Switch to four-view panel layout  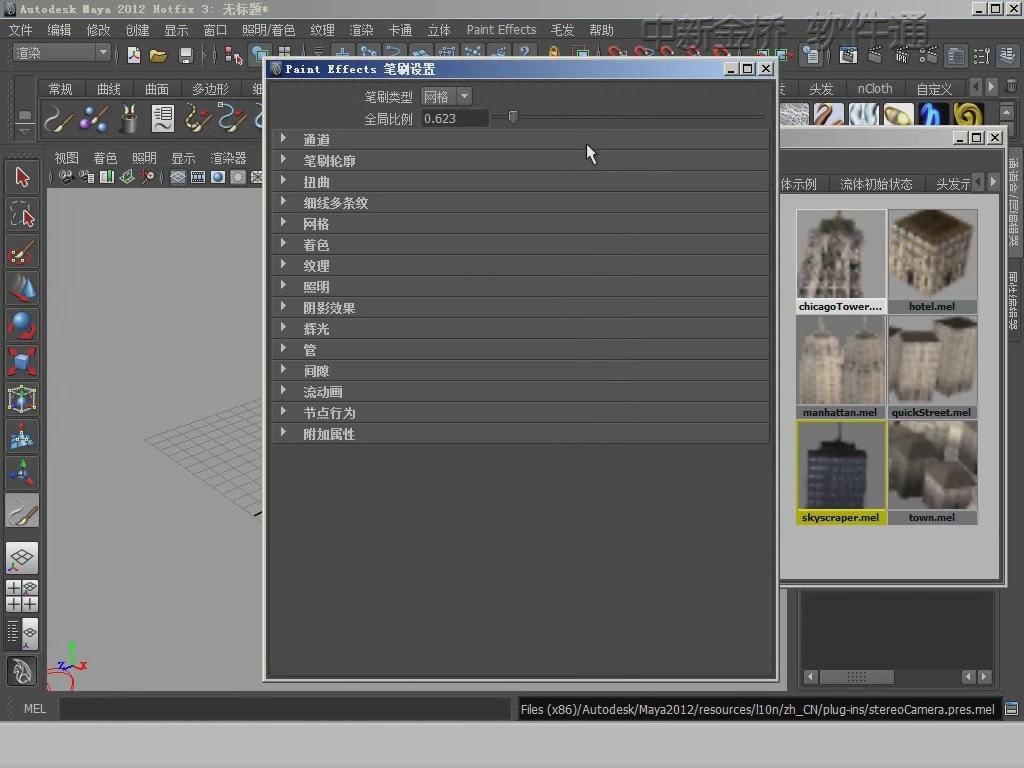[22, 596]
